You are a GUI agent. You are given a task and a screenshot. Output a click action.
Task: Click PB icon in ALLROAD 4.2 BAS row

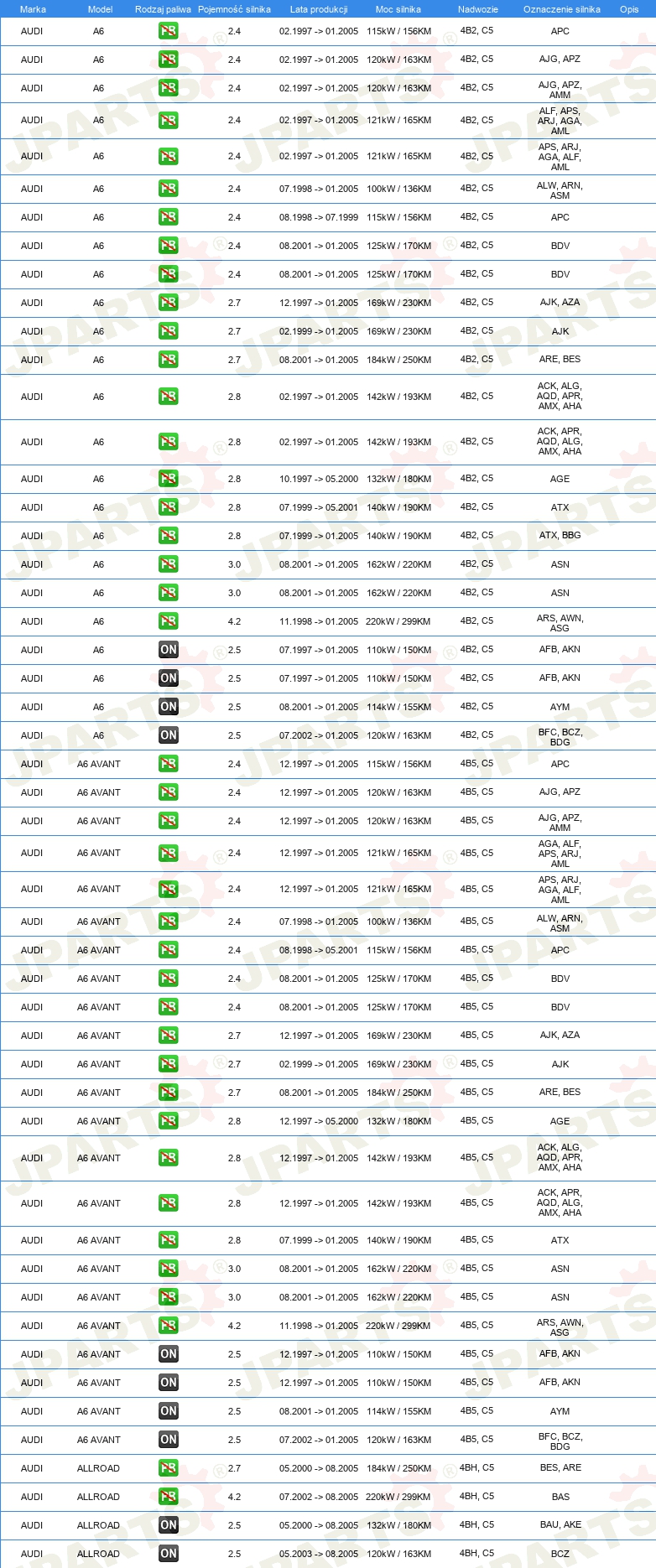(x=169, y=1497)
